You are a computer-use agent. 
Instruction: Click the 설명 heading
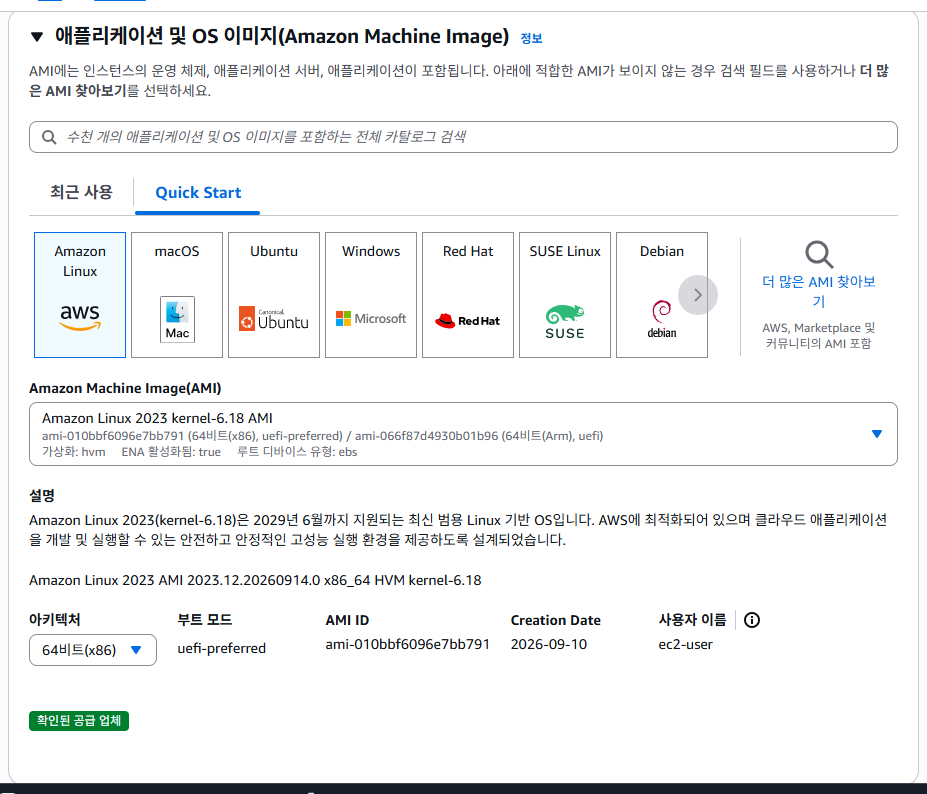42,495
